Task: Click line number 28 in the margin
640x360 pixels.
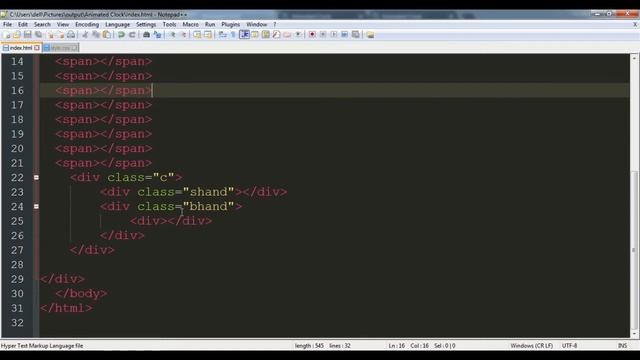Action: (x=17, y=264)
